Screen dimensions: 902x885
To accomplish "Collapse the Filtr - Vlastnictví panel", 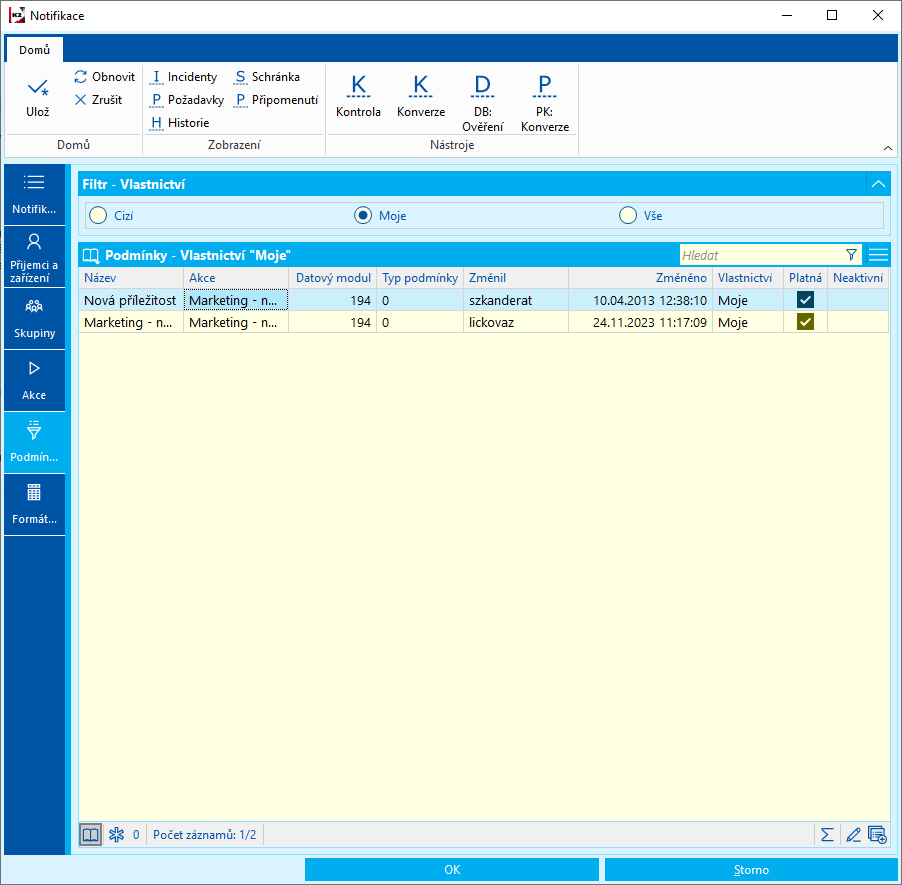I will [x=878, y=184].
